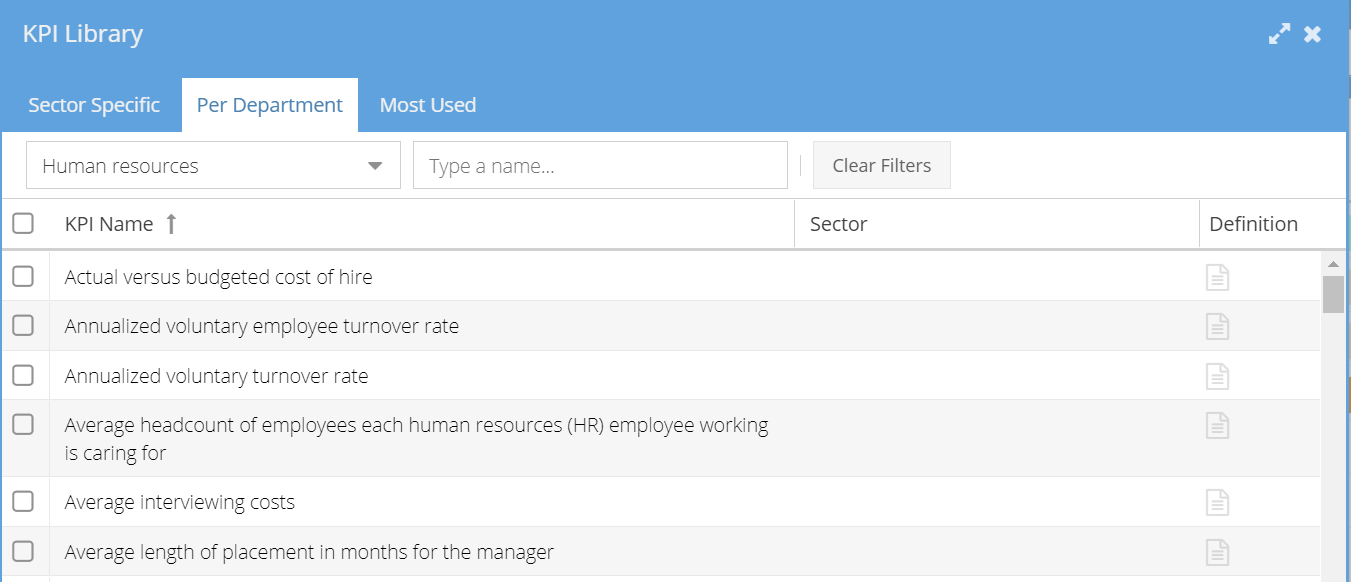This screenshot has width=1351, height=582.
Task: View definition of Average interviewing costs
Action: (1217, 502)
